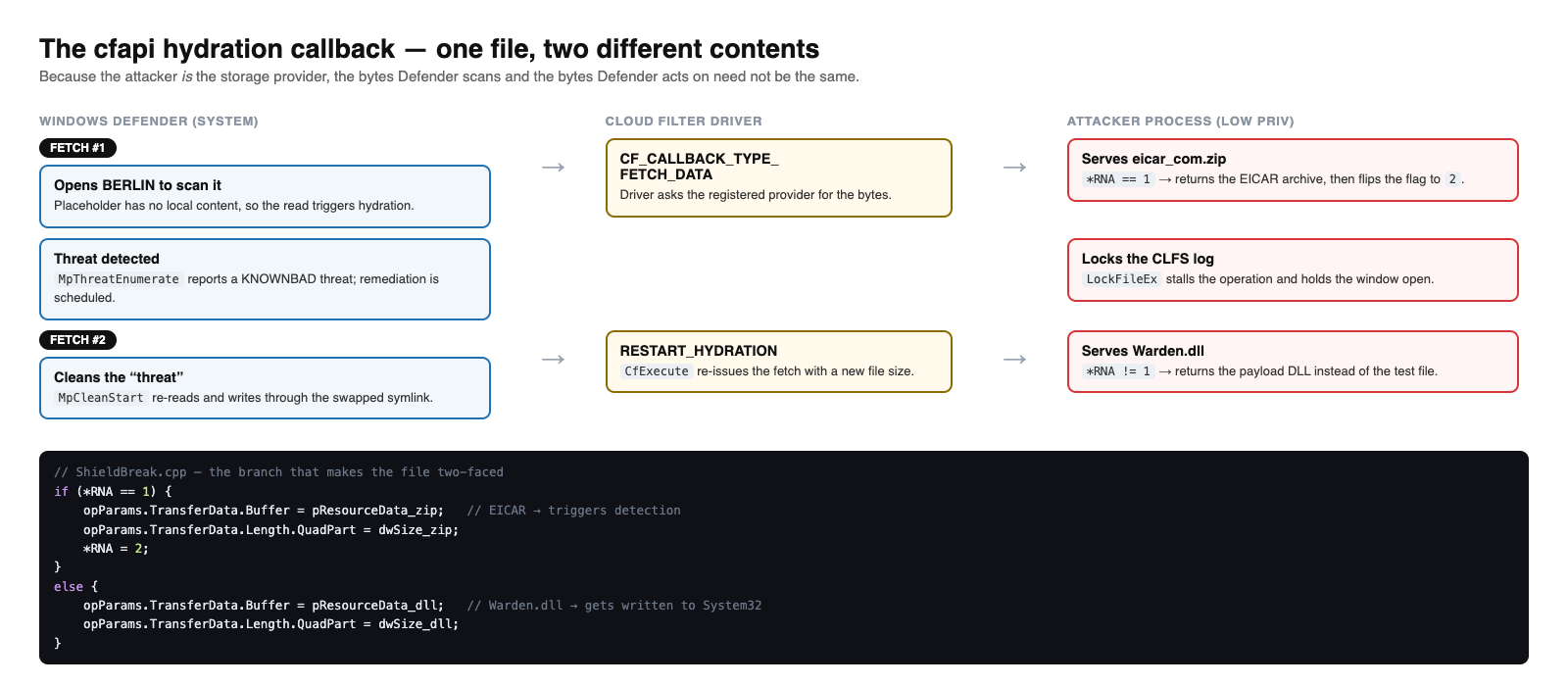Click "re-issues the fetch with a new file size" text

coord(806,371)
